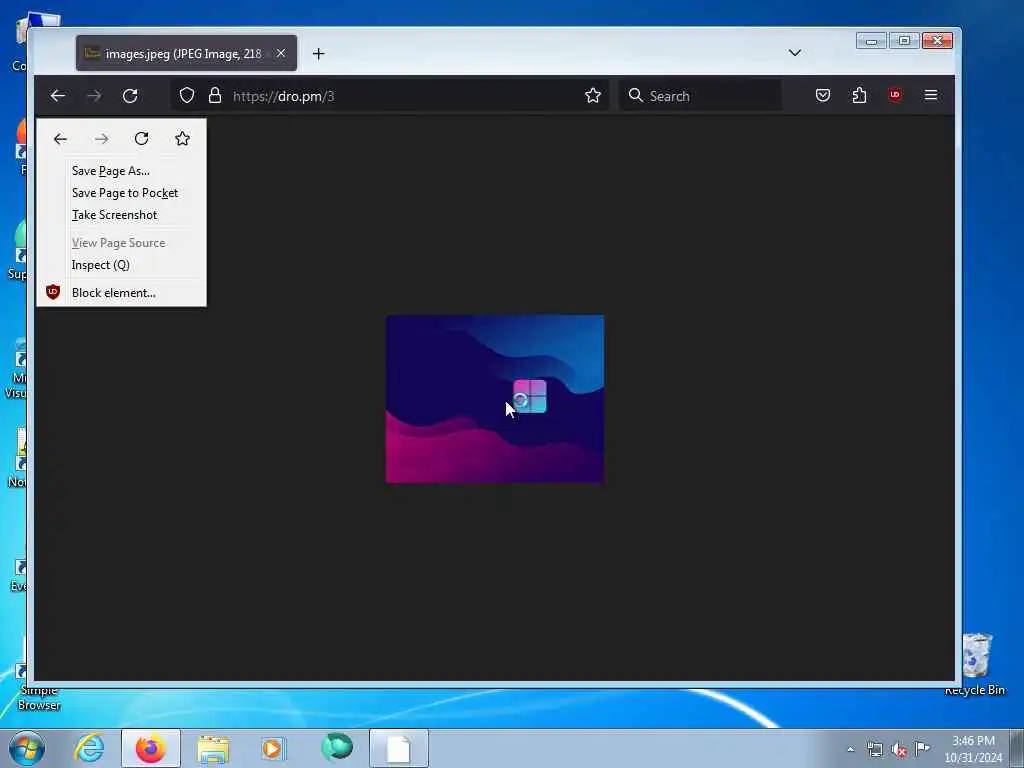Expand the List all tabs chevron

[795, 53]
